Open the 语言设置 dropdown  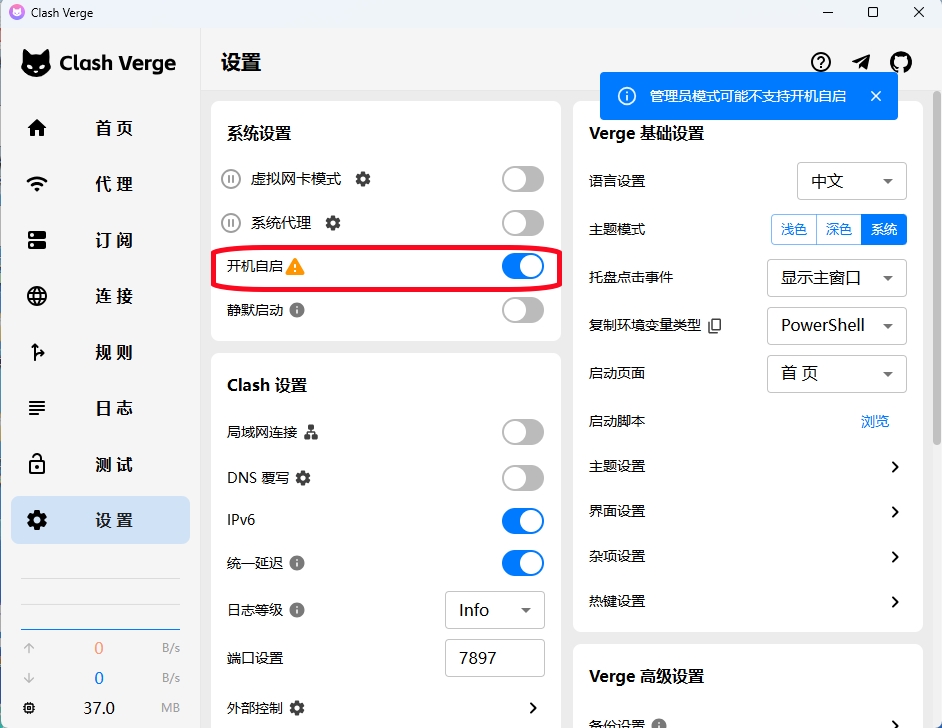[851, 181]
